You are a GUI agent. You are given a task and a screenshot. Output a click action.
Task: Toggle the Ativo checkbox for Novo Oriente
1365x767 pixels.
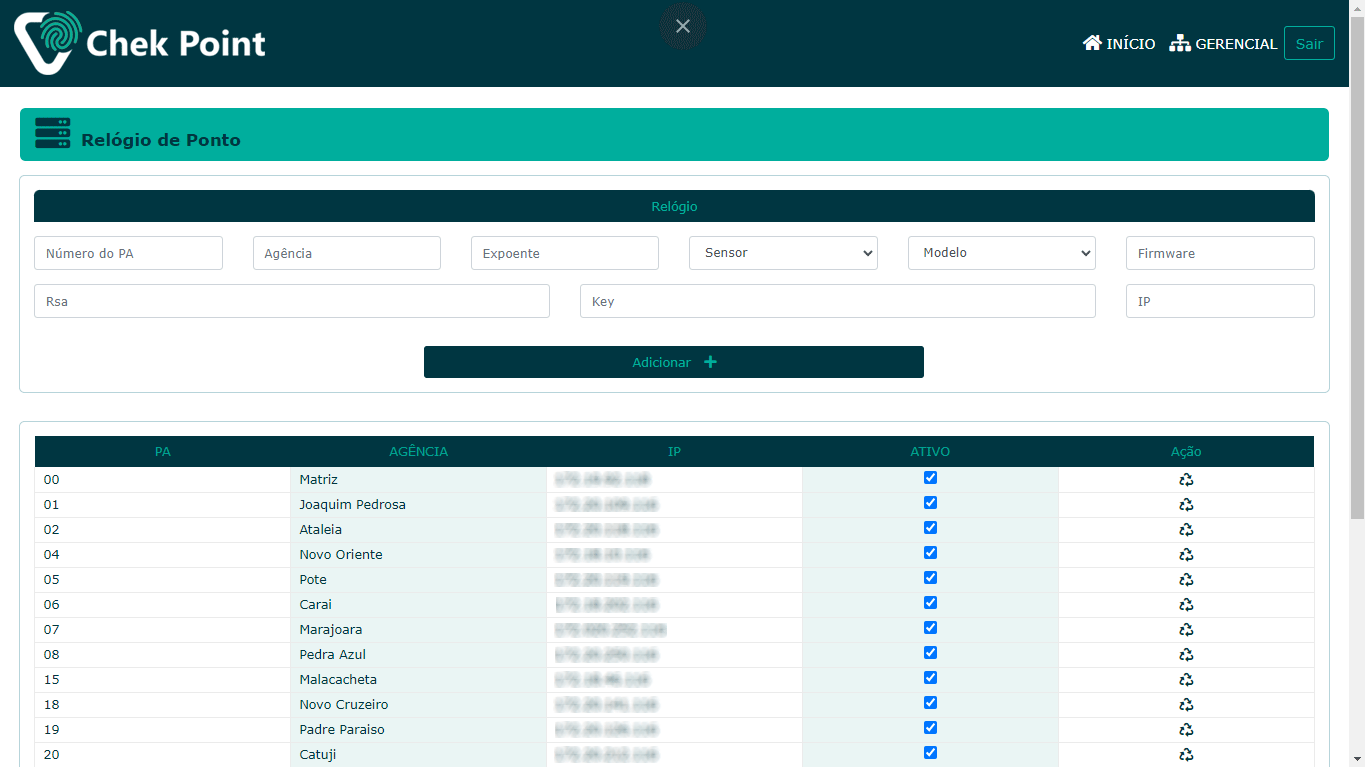[930, 553]
